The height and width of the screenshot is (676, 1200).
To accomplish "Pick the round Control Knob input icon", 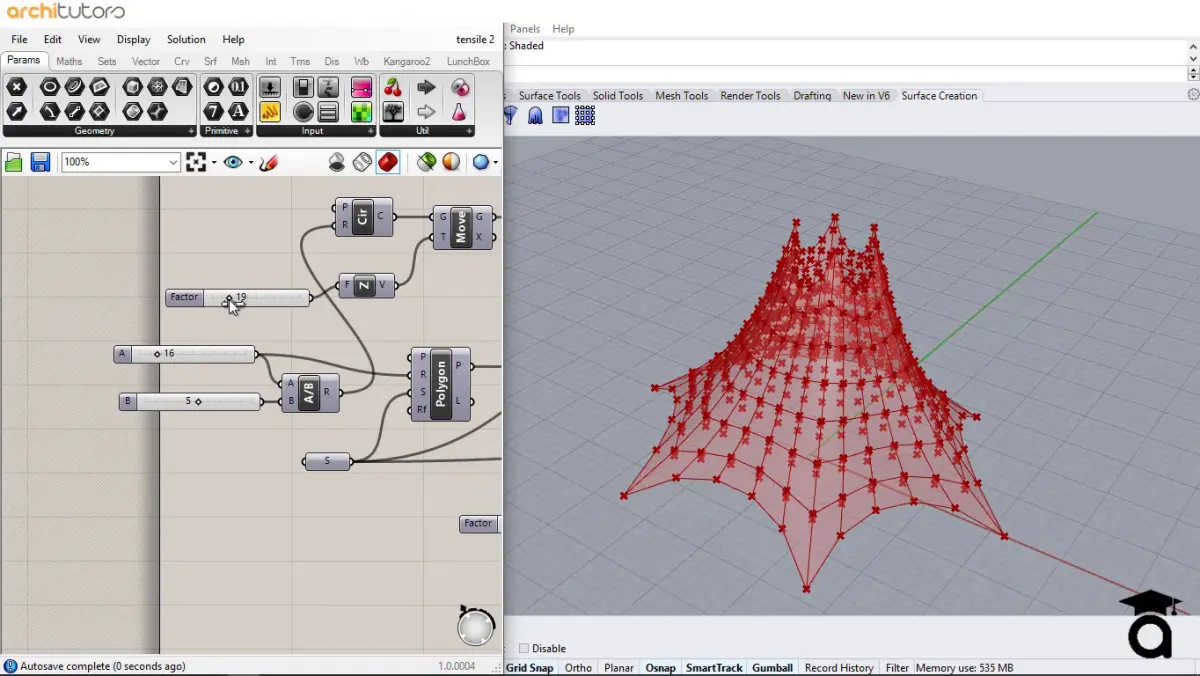I will [303, 111].
